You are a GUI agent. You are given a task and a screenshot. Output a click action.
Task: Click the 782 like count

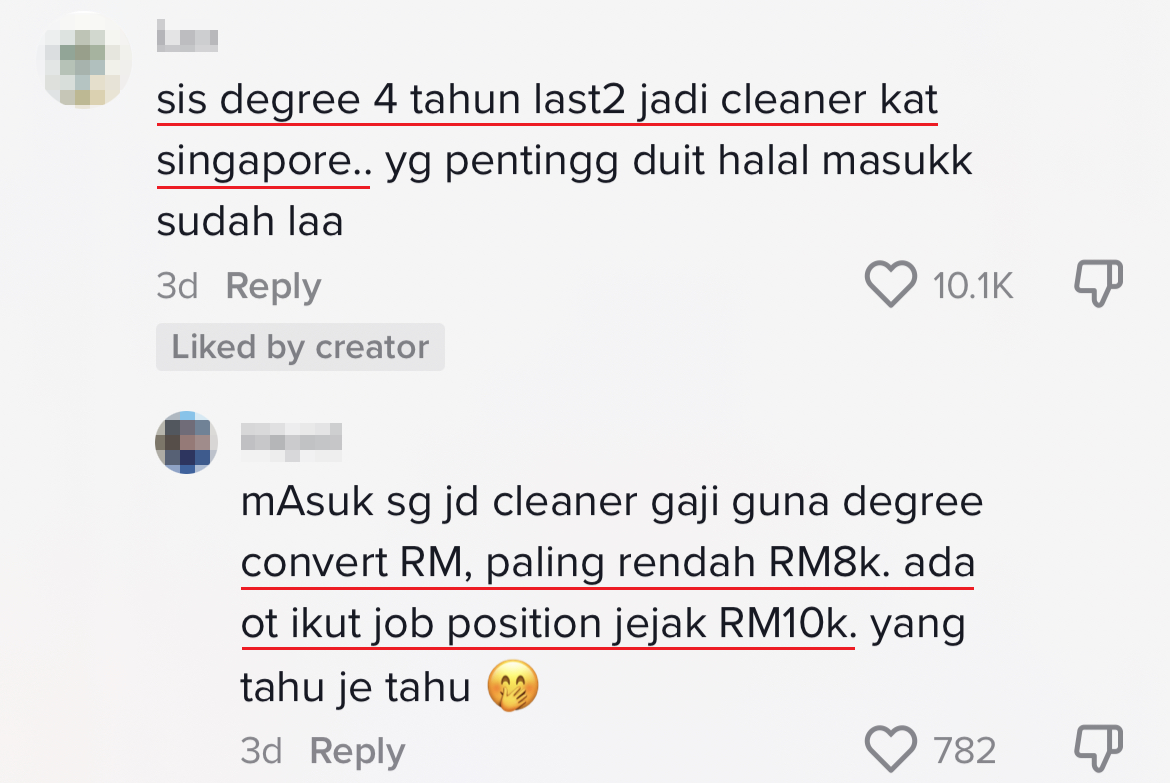tap(965, 750)
